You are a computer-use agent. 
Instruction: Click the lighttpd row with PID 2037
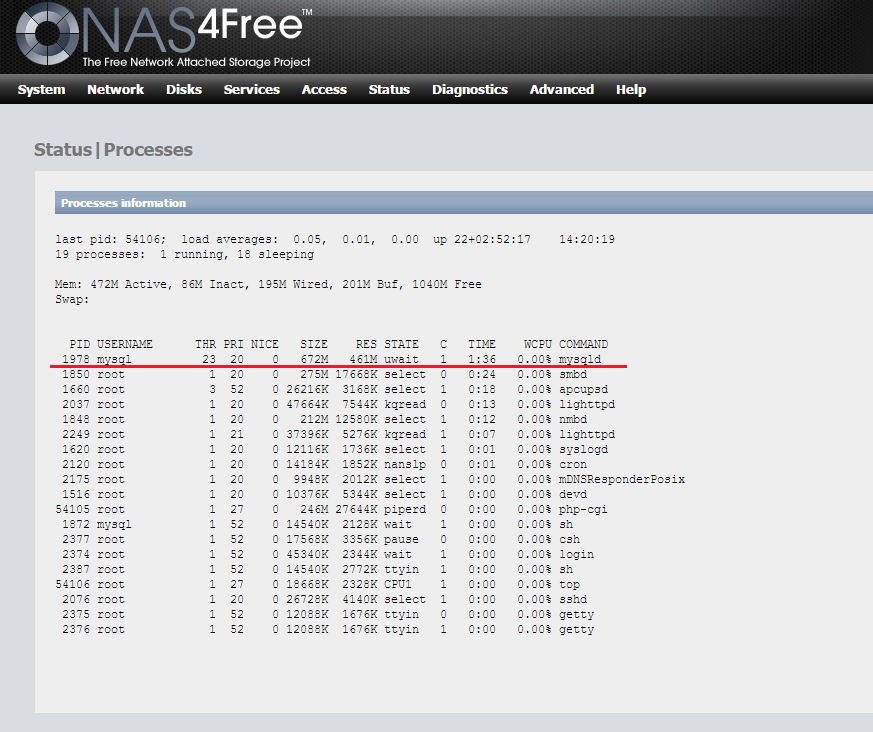tap(338, 405)
